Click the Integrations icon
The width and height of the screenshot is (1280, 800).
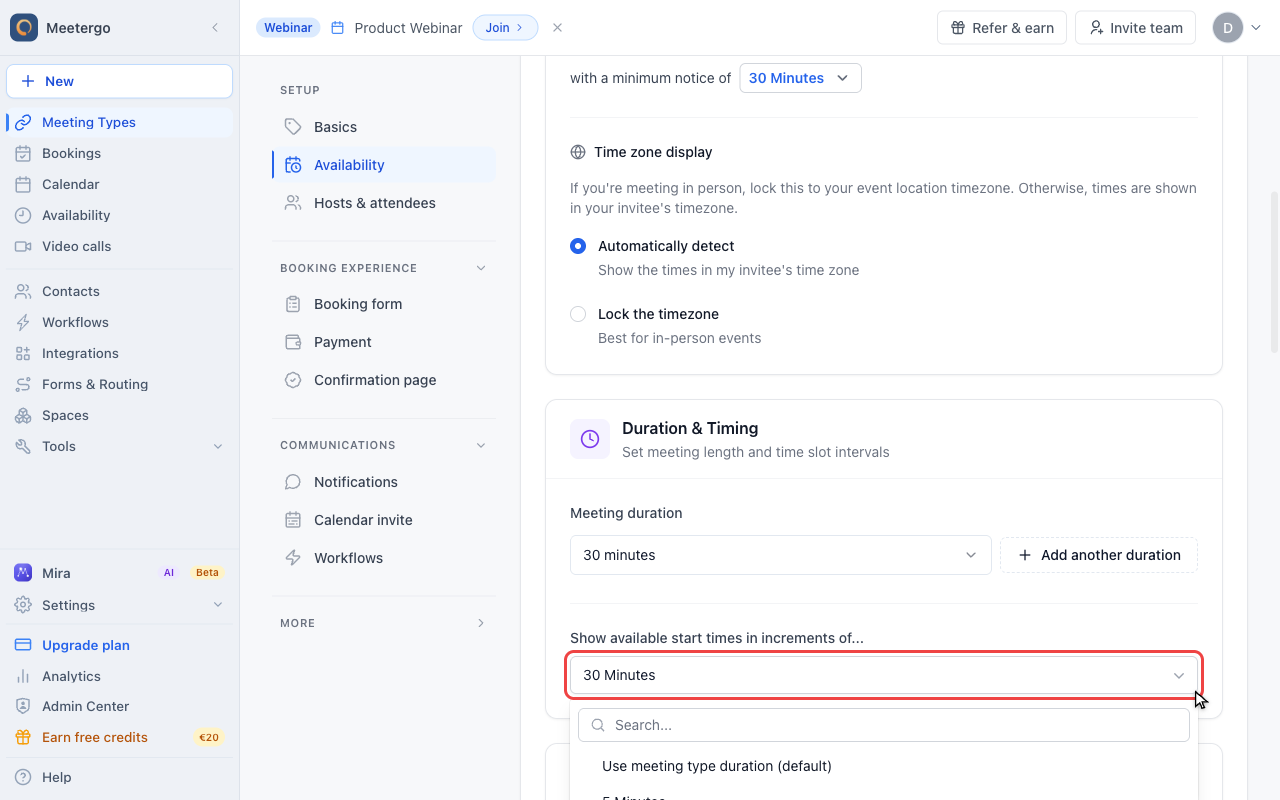23,353
